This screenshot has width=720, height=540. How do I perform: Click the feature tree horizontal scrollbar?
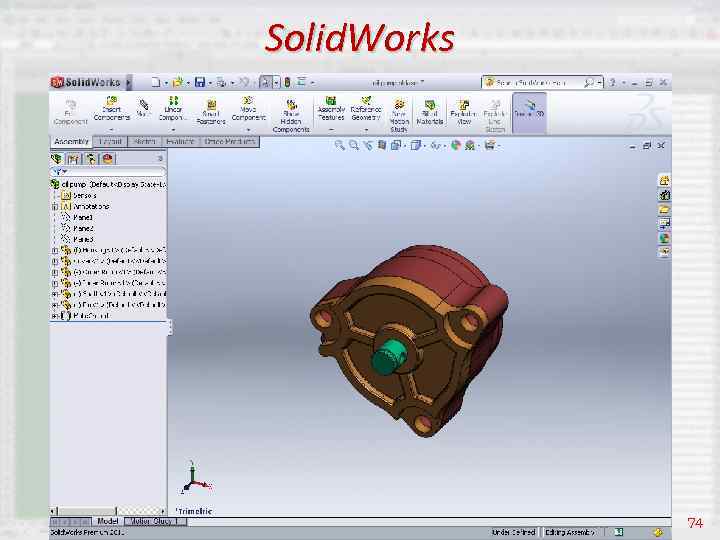tap(107, 511)
